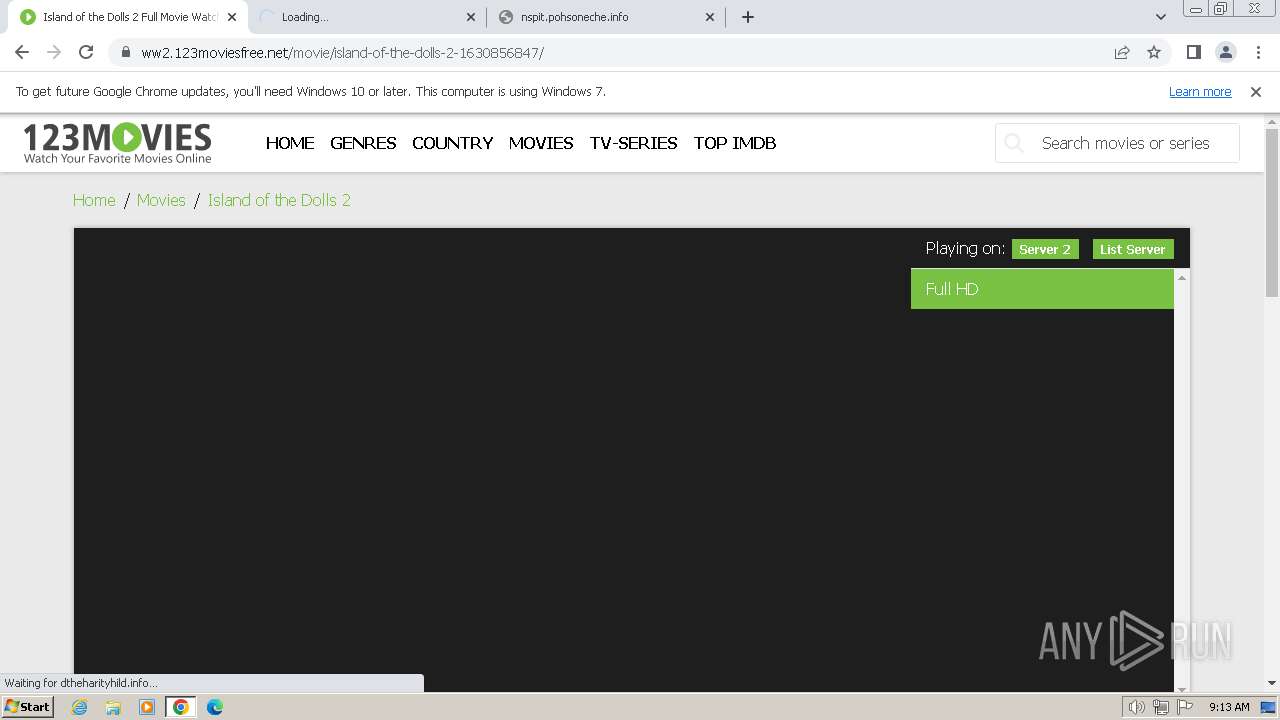Close the Island of the Dolls 2 tab

pyautogui.click(x=232, y=17)
